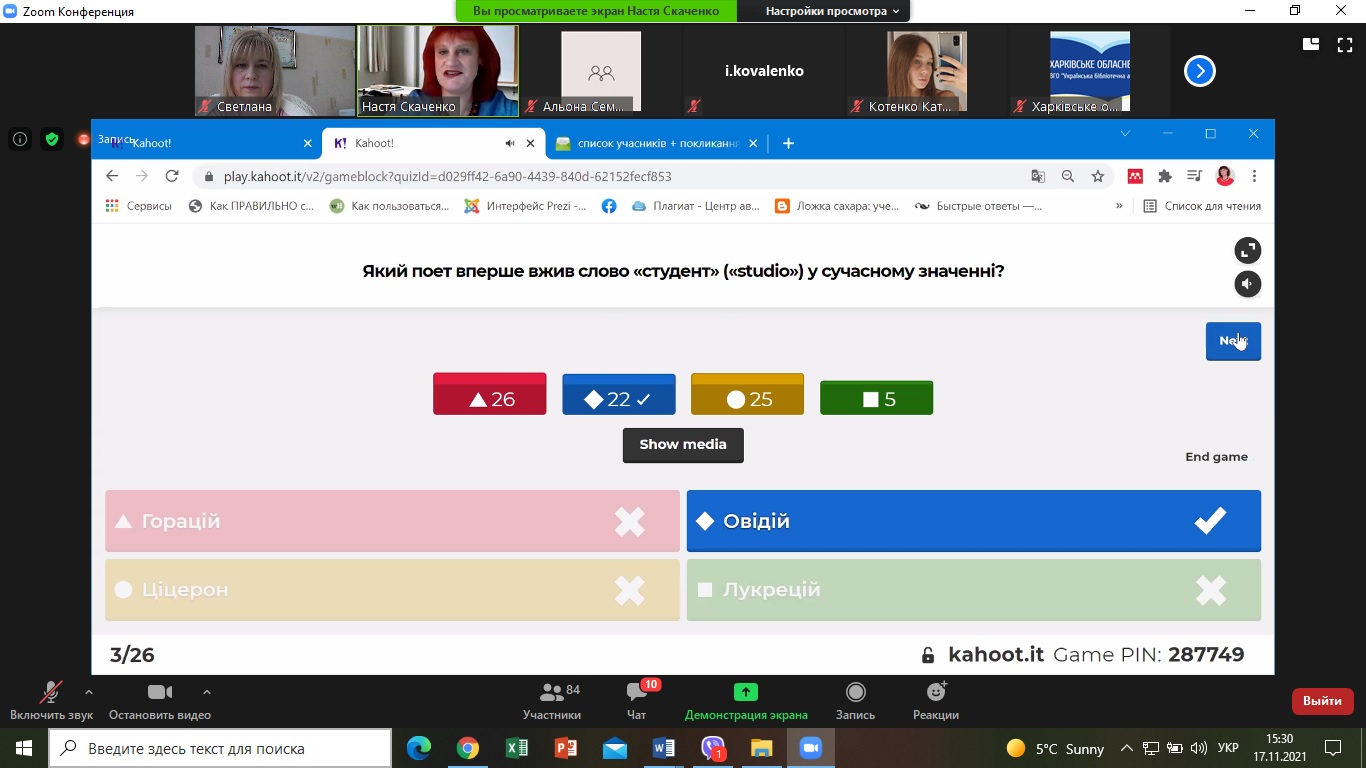Stop camera with Остановить видео
Image resolution: width=1366 pixels, height=768 pixels.
click(160, 701)
